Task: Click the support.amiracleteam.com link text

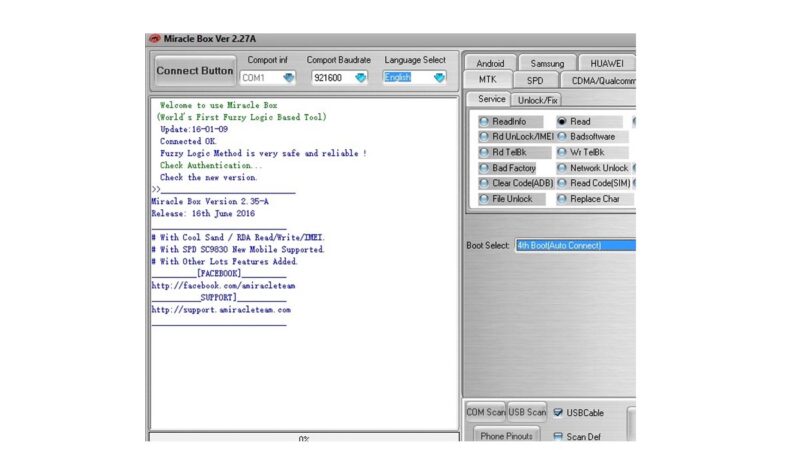Action: pos(221,310)
